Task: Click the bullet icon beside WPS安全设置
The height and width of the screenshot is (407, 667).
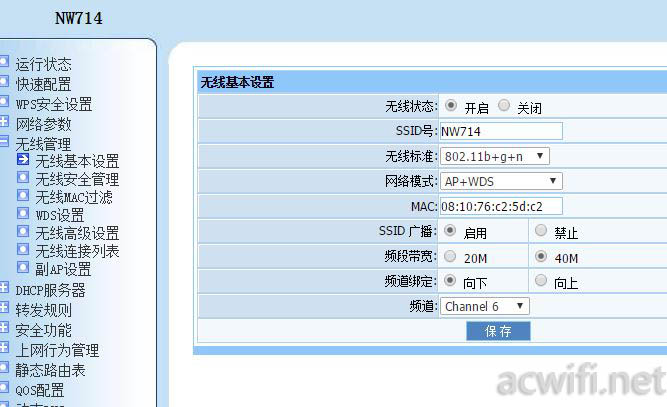Action: (4, 101)
